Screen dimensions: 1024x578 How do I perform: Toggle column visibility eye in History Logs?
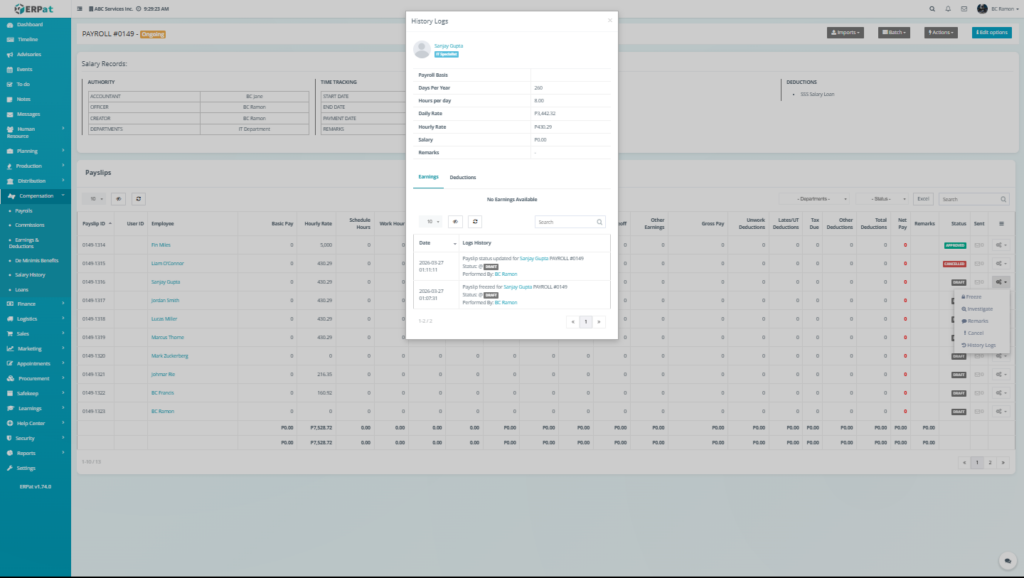point(455,221)
